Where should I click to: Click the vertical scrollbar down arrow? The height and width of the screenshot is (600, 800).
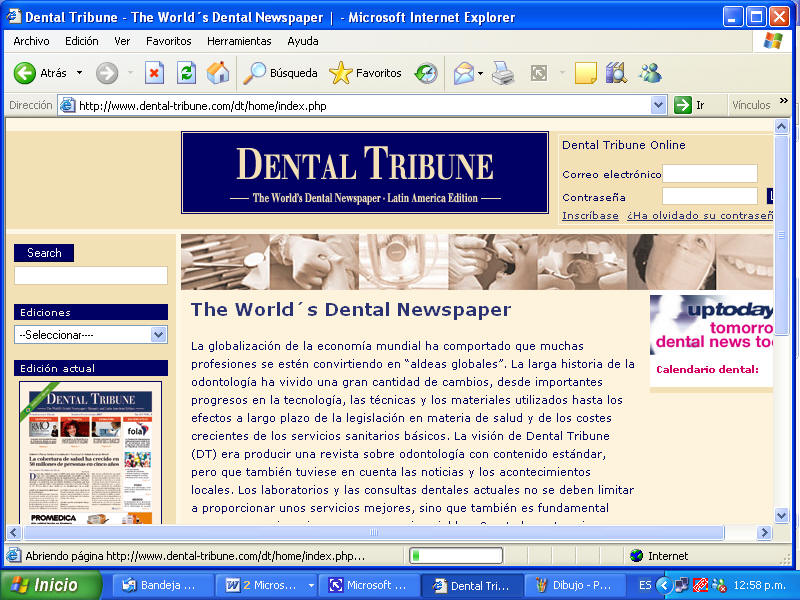(x=782, y=515)
